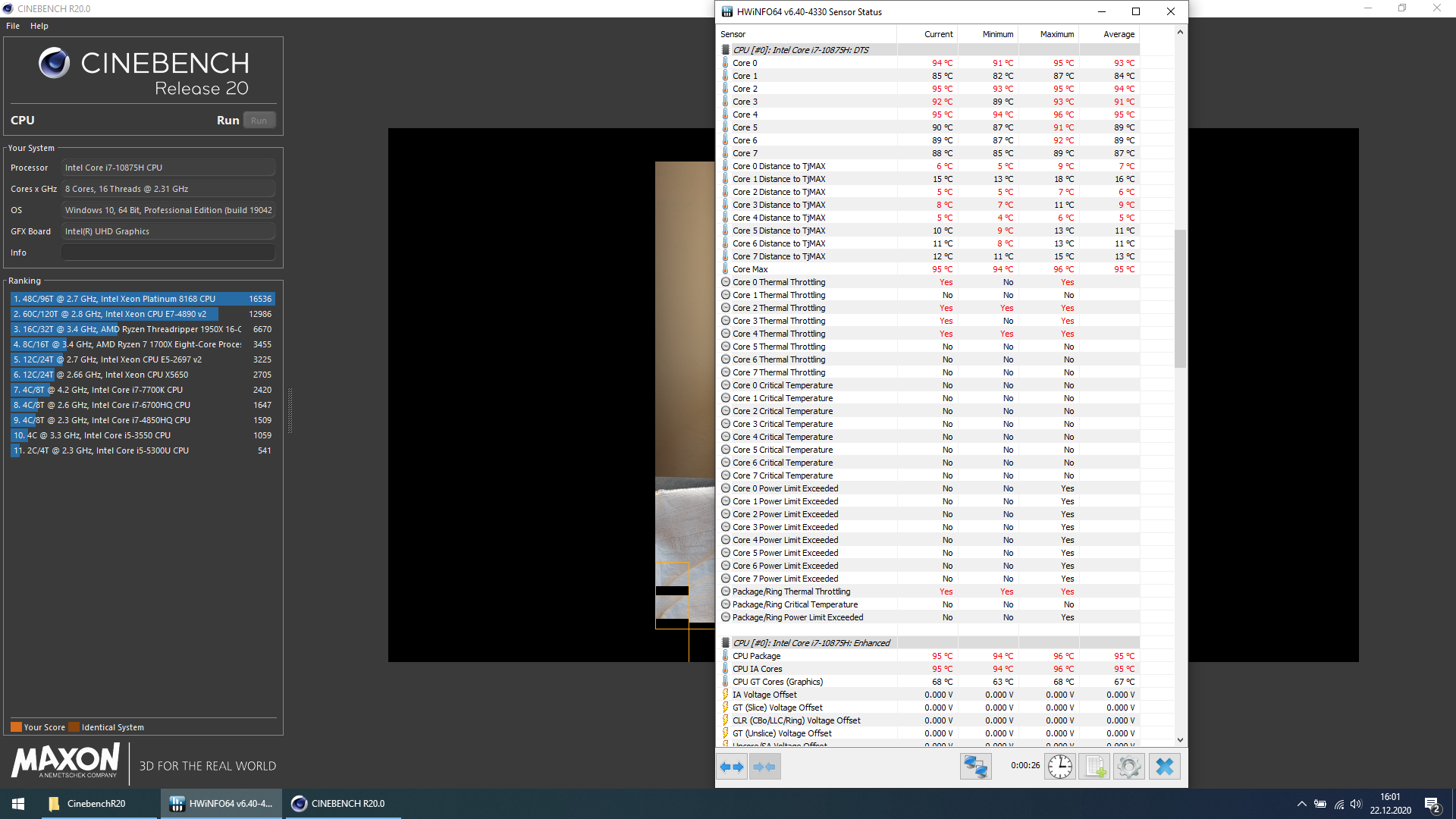The width and height of the screenshot is (1456, 819).
Task: Select Core 4 Thermal Throttling row
Action: pos(929,334)
